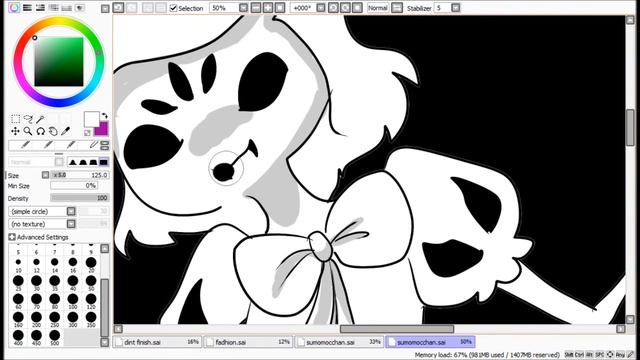
Task: Open the color panel options arrow
Action: click(105, 9)
